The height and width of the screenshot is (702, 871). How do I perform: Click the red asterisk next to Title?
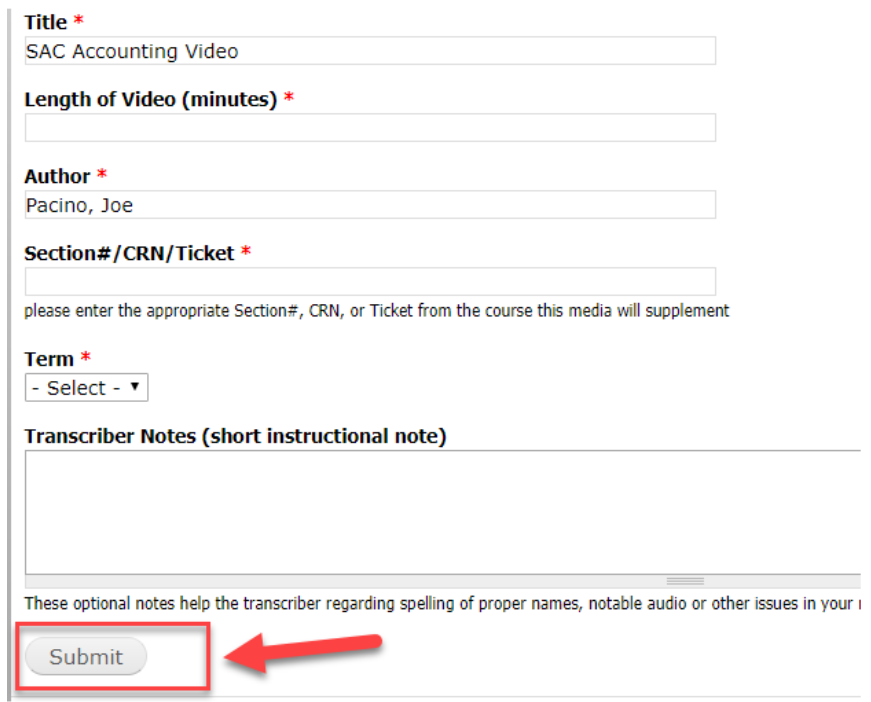[79, 22]
